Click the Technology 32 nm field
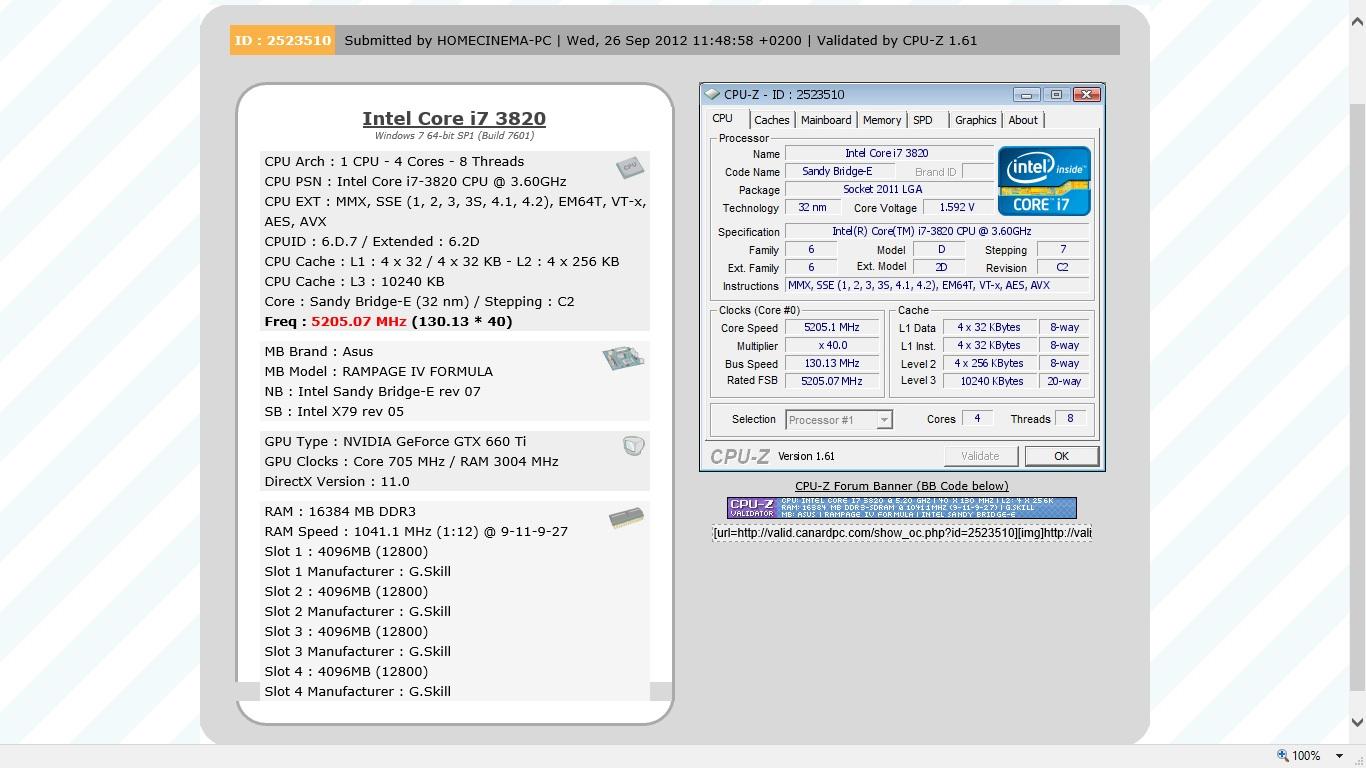 [x=812, y=207]
